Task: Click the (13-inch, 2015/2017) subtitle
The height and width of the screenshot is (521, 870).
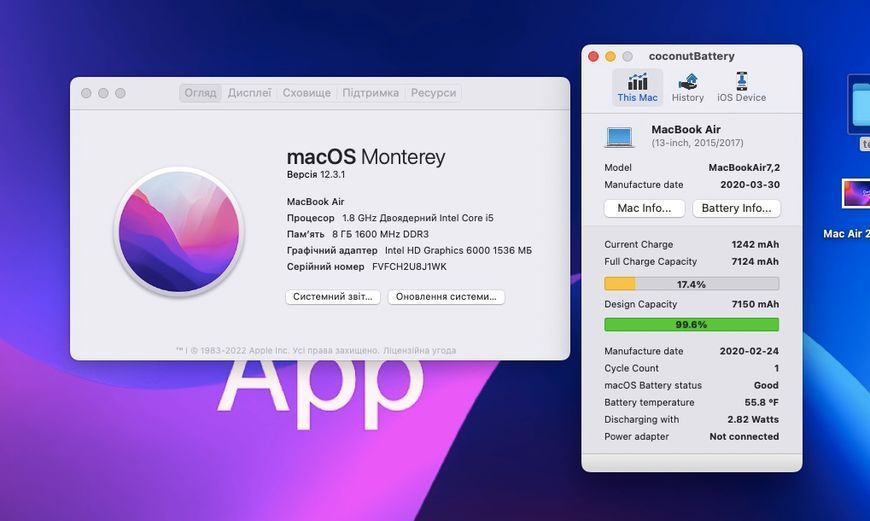Action: click(697, 143)
